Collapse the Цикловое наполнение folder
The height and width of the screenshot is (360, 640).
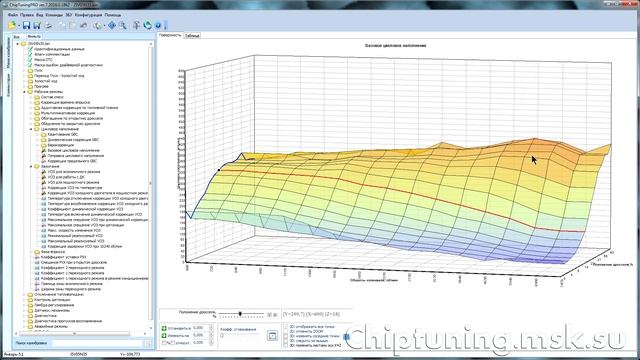(x=31, y=129)
